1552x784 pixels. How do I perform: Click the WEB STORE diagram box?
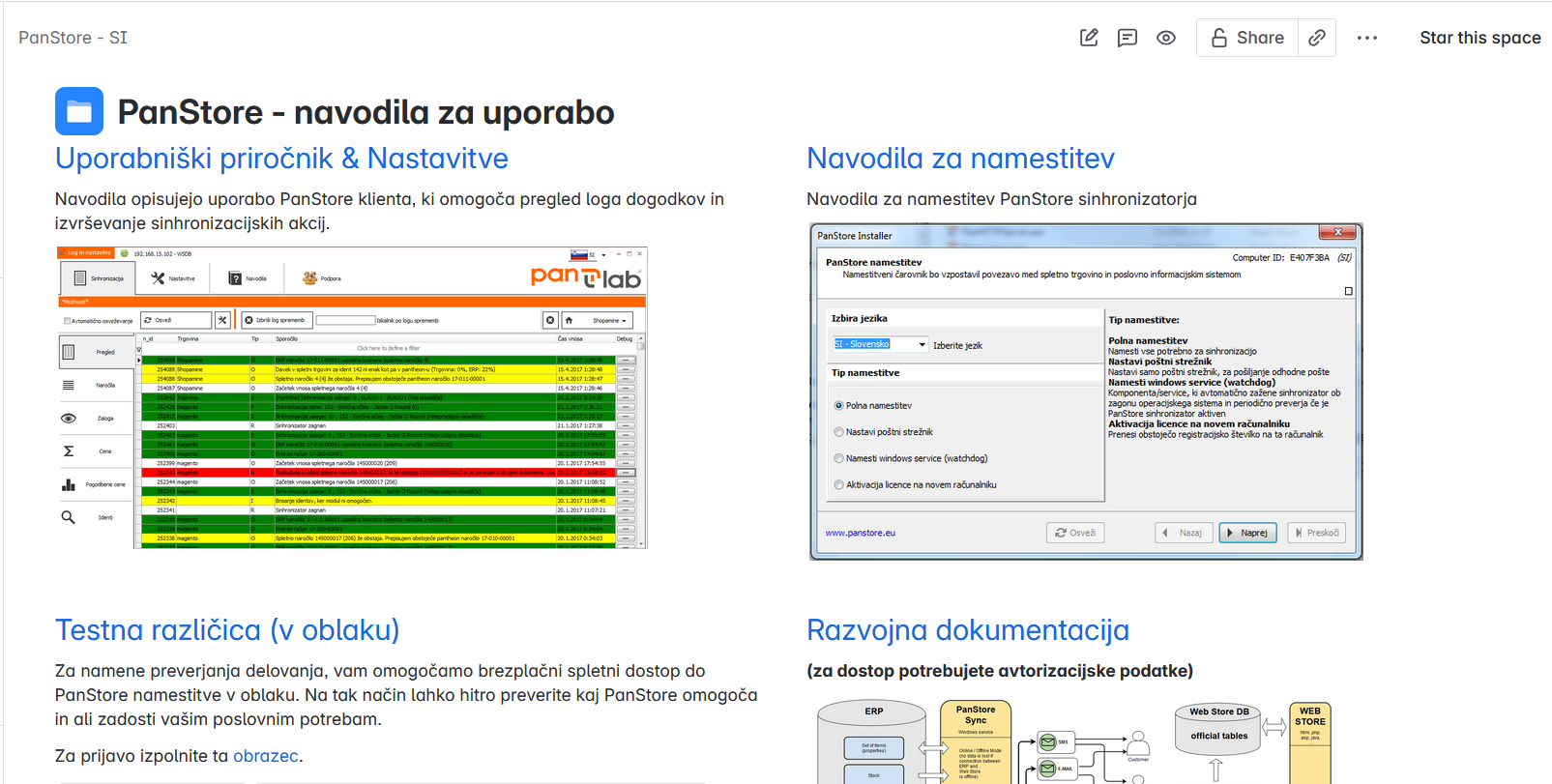1310,742
